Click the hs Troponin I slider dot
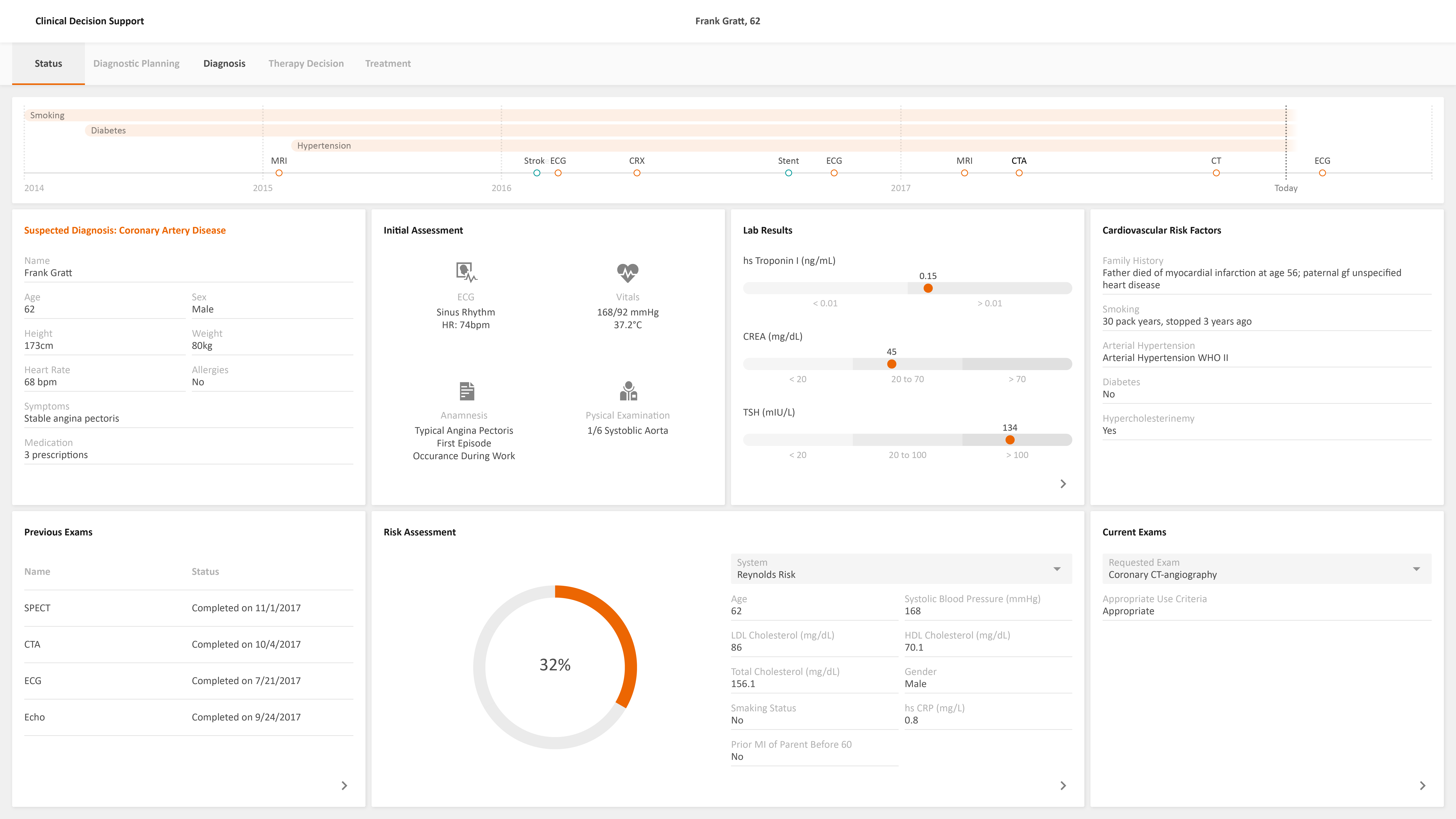 coord(928,288)
